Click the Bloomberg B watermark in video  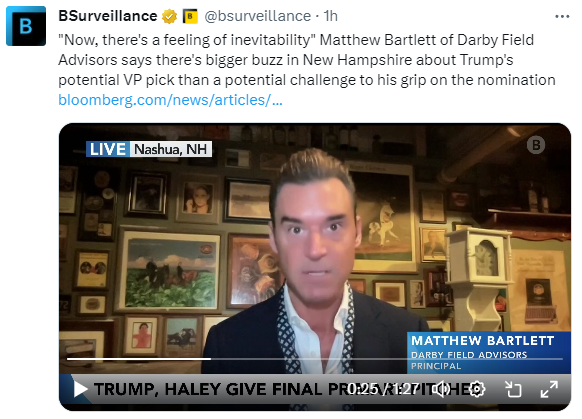(536, 145)
